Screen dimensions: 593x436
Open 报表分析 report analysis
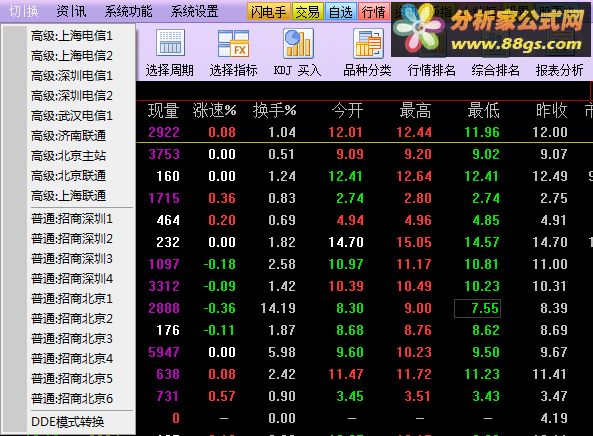click(559, 70)
